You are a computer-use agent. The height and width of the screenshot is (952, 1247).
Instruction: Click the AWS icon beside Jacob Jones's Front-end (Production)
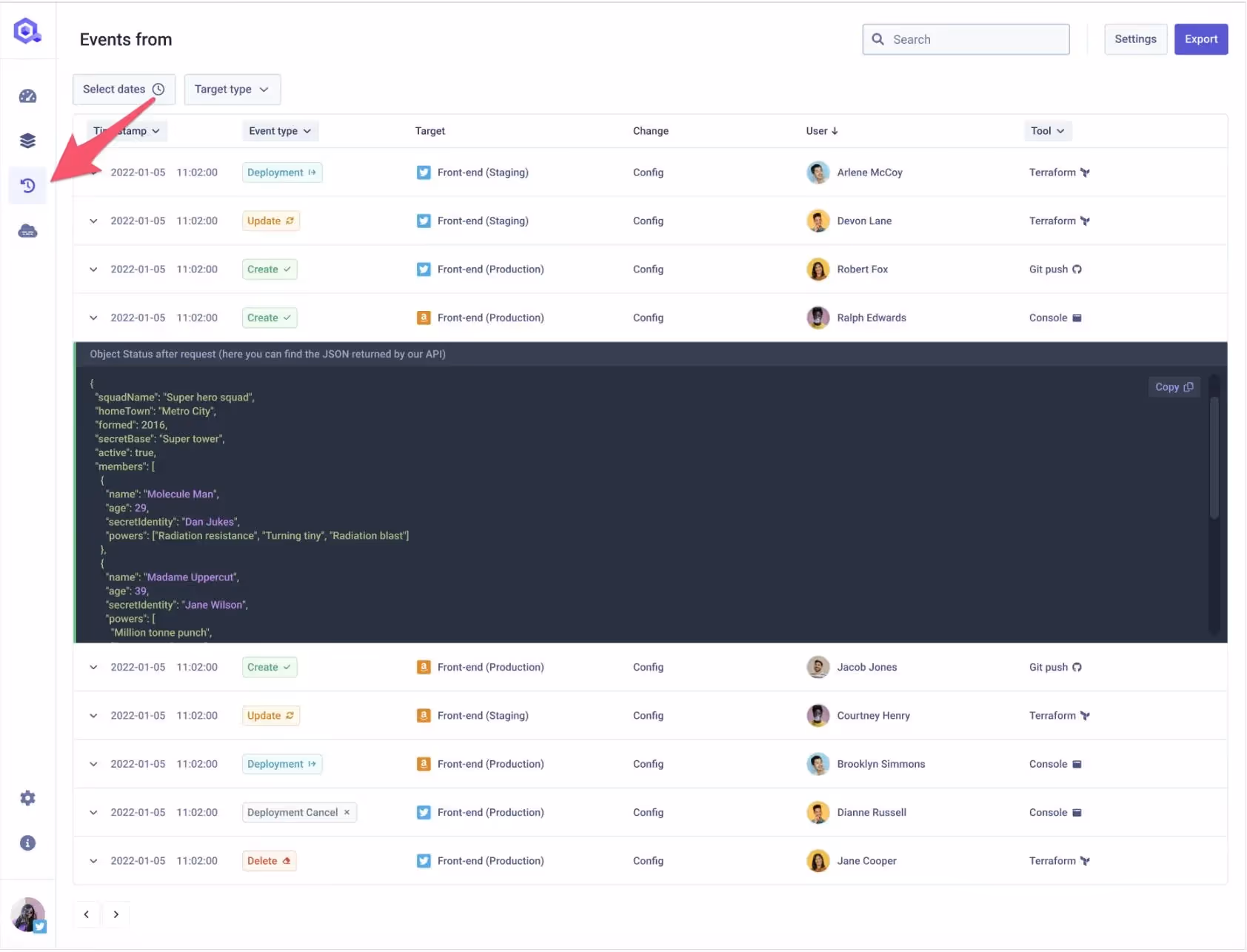tap(423, 666)
